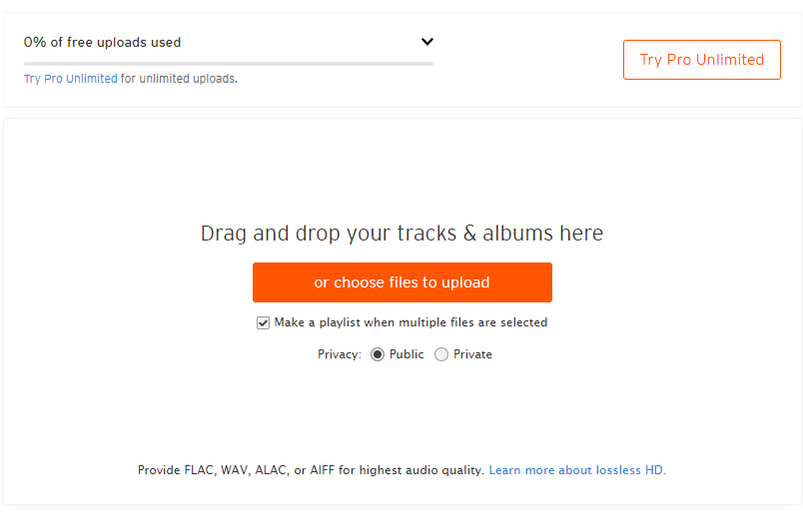Click empty space below the privacy options

coord(402,410)
